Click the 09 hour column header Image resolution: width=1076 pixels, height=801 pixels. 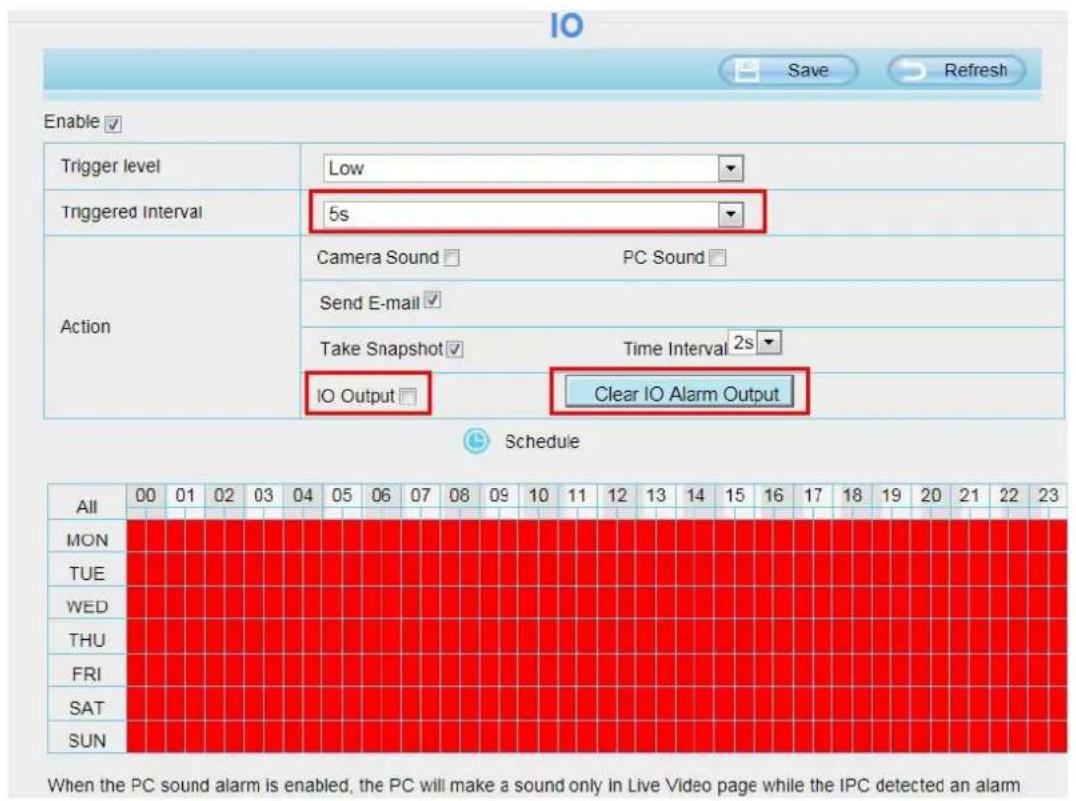pyautogui.click(x=499, y=496)
